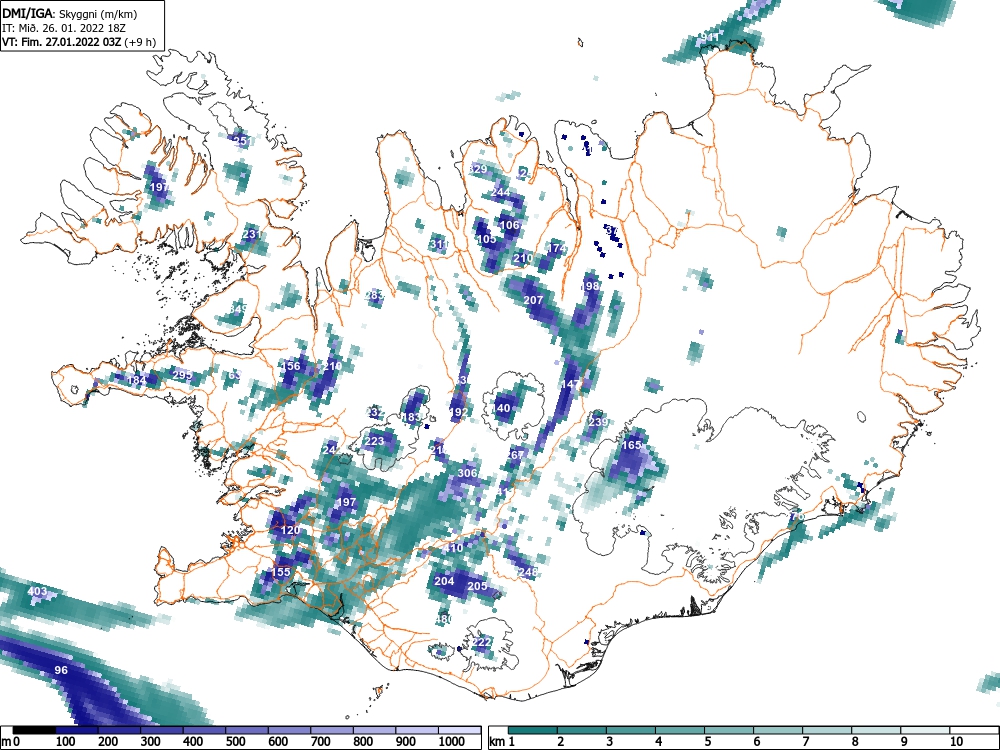
Task: Click the map value 204
Action: click(x=445, y=581)
